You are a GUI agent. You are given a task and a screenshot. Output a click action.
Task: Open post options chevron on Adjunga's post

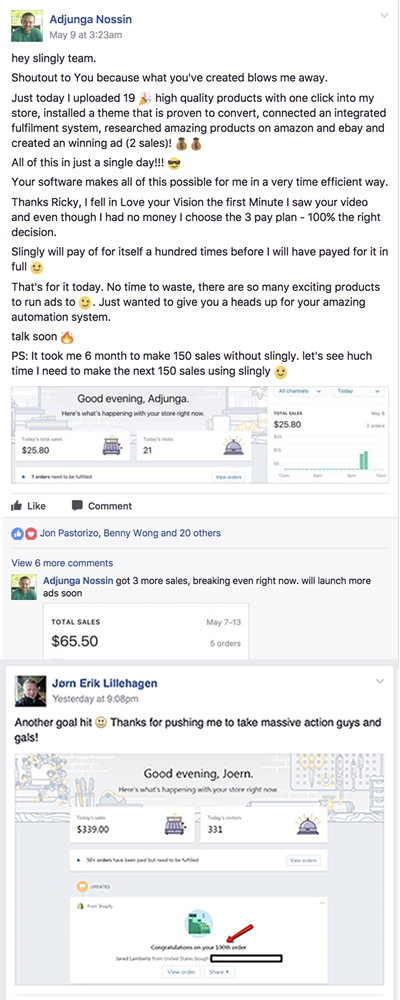(383, 15)
